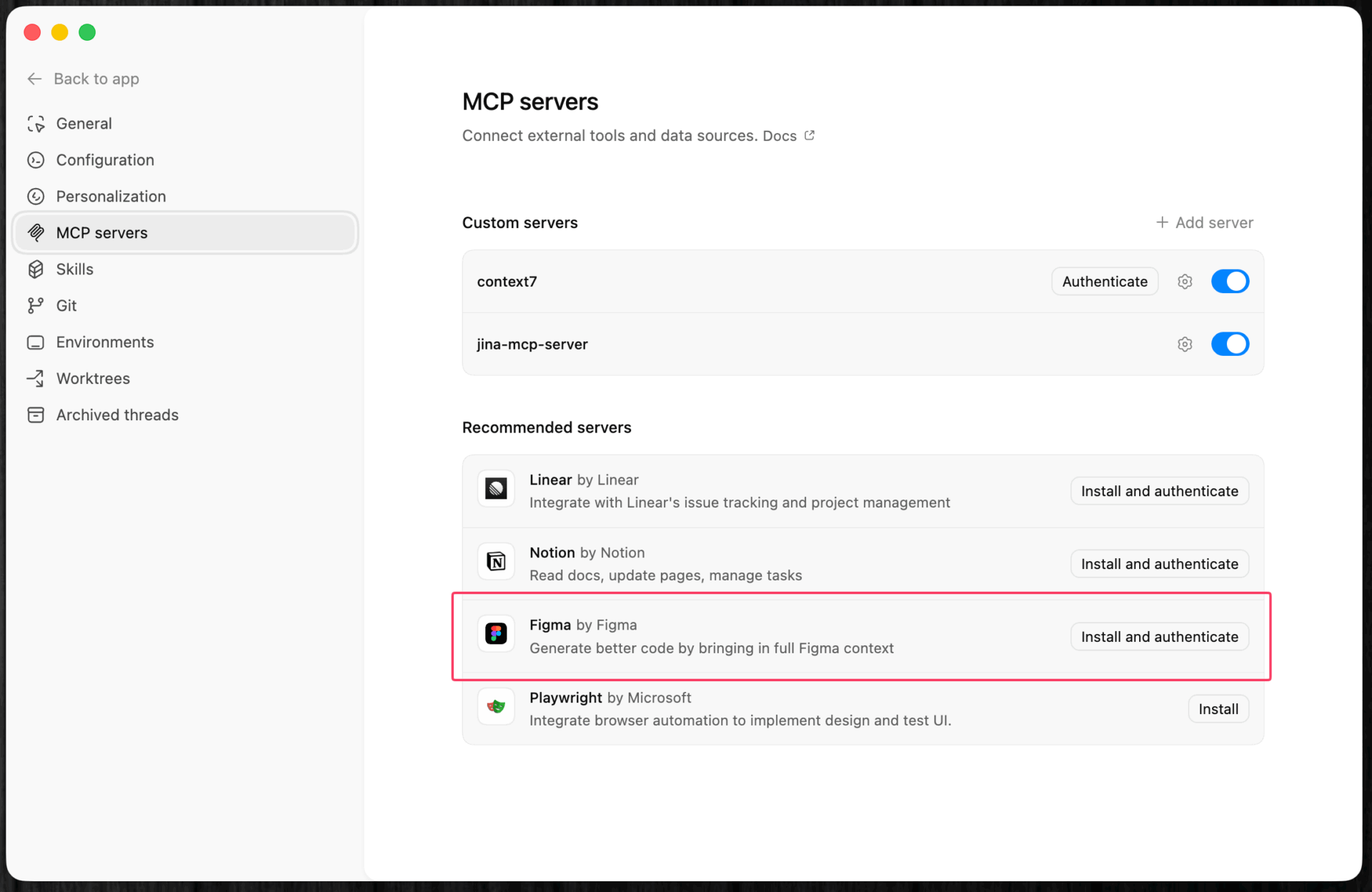Go to the Skills section
This screenshot has width=1372, height=892.
pos(74,269)
